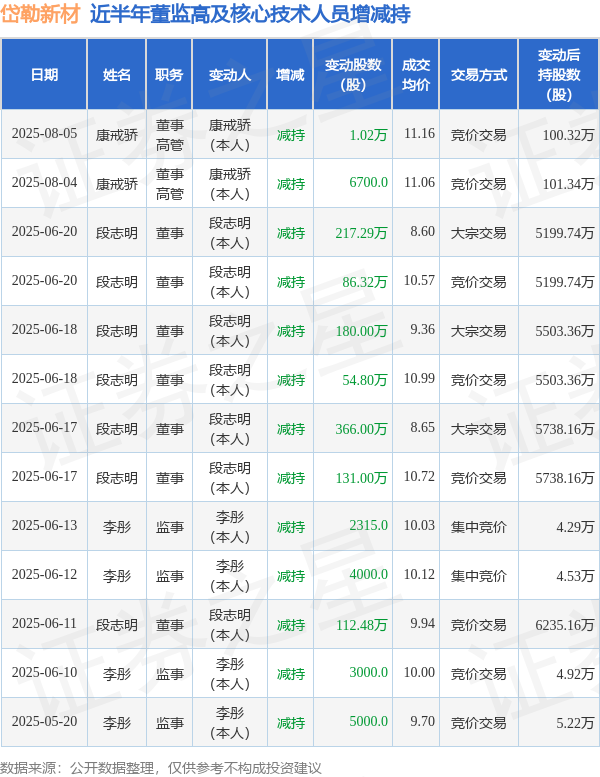Click the average price 9.36
Image resolution: width=600 pixels, height=777 pixels.
(x=422, y=330)
